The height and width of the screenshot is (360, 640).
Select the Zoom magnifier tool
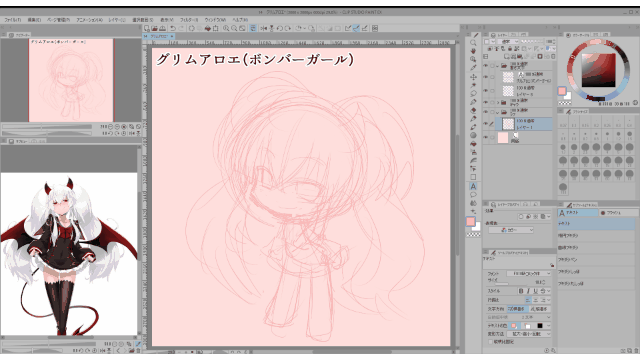tap(473, 42)
